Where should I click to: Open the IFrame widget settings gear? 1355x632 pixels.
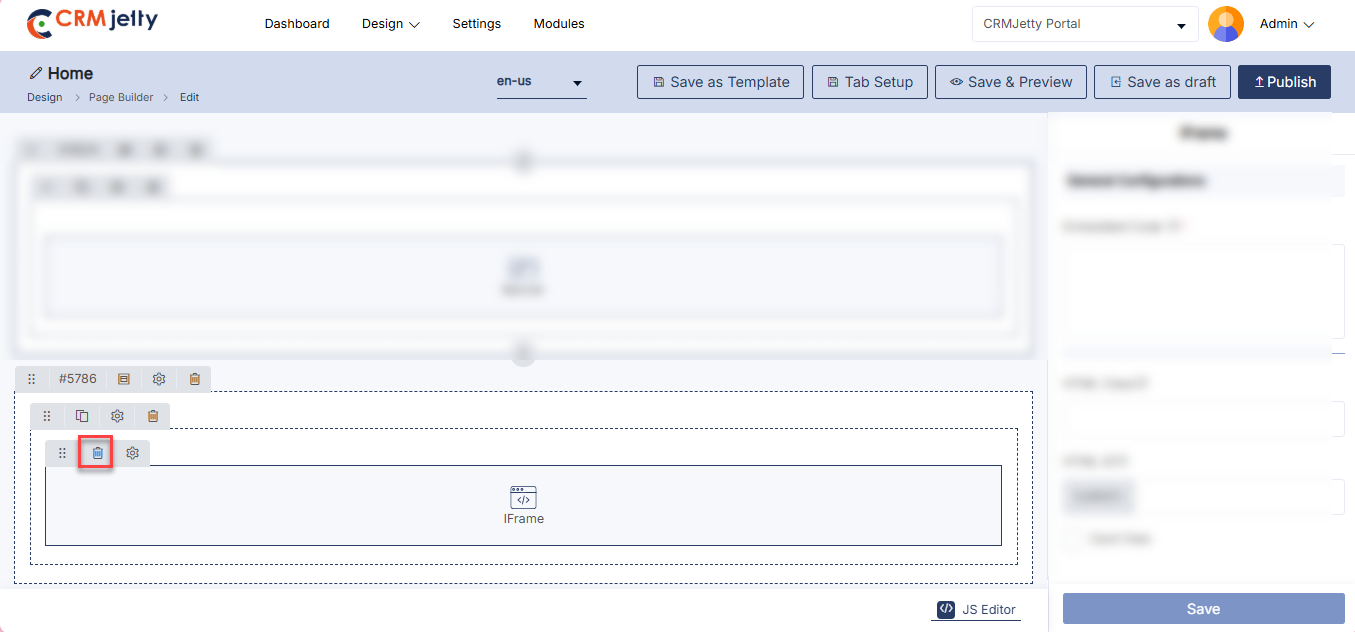(132, 453)
